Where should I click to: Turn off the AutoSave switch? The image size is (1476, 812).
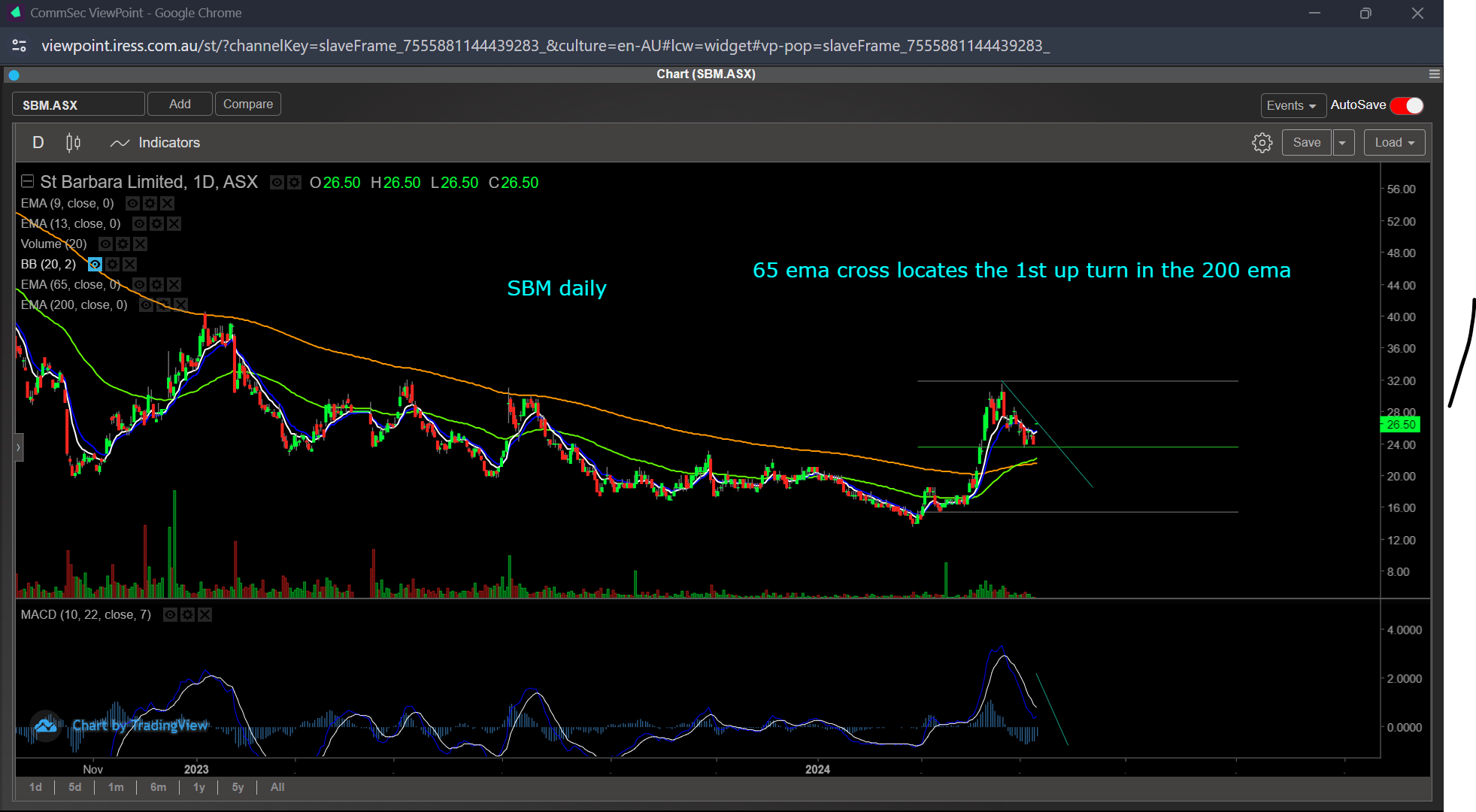(1407, 105)
